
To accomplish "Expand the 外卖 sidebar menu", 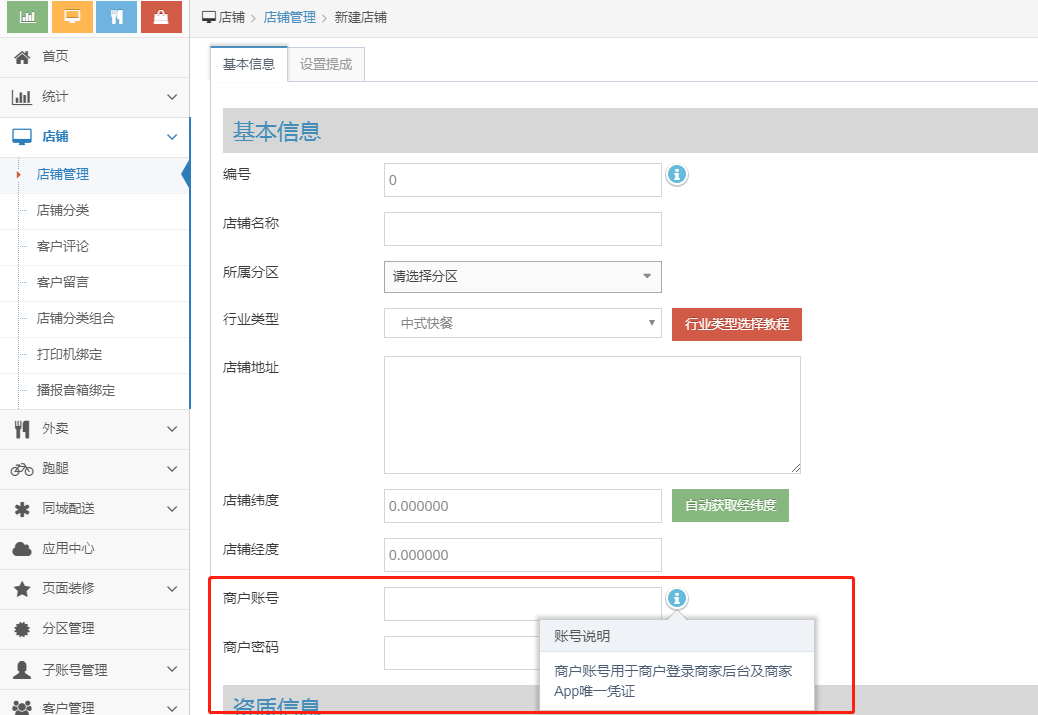I will pos(94,429).
